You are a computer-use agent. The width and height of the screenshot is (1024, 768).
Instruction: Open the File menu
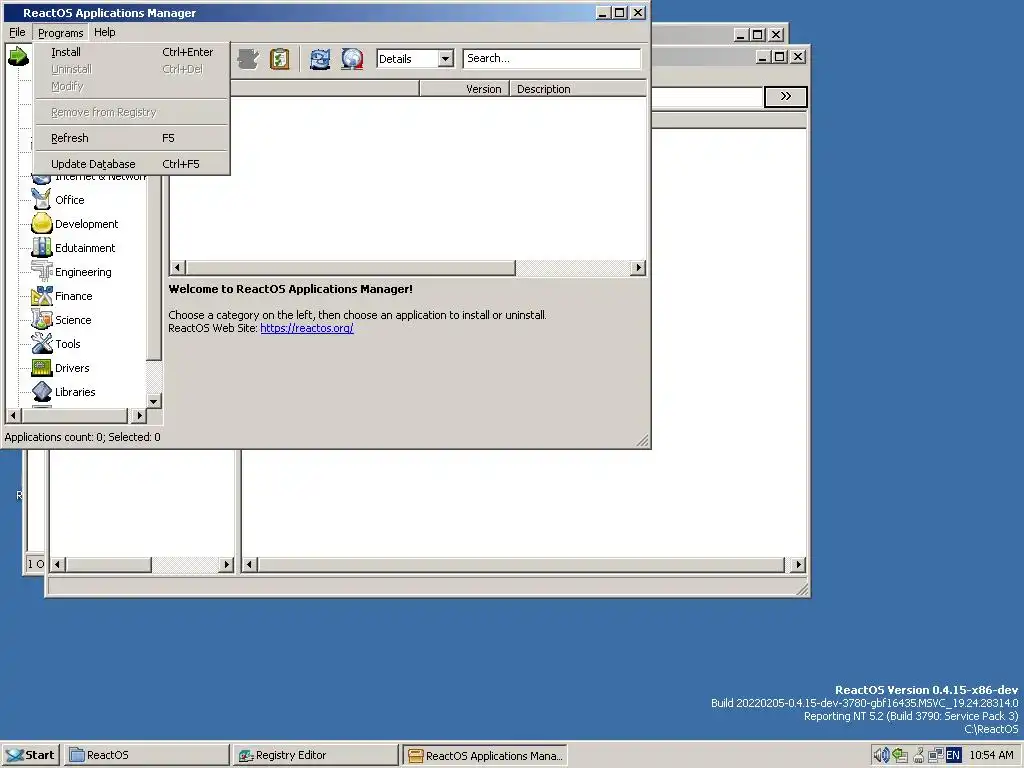(x=17, y=32)
